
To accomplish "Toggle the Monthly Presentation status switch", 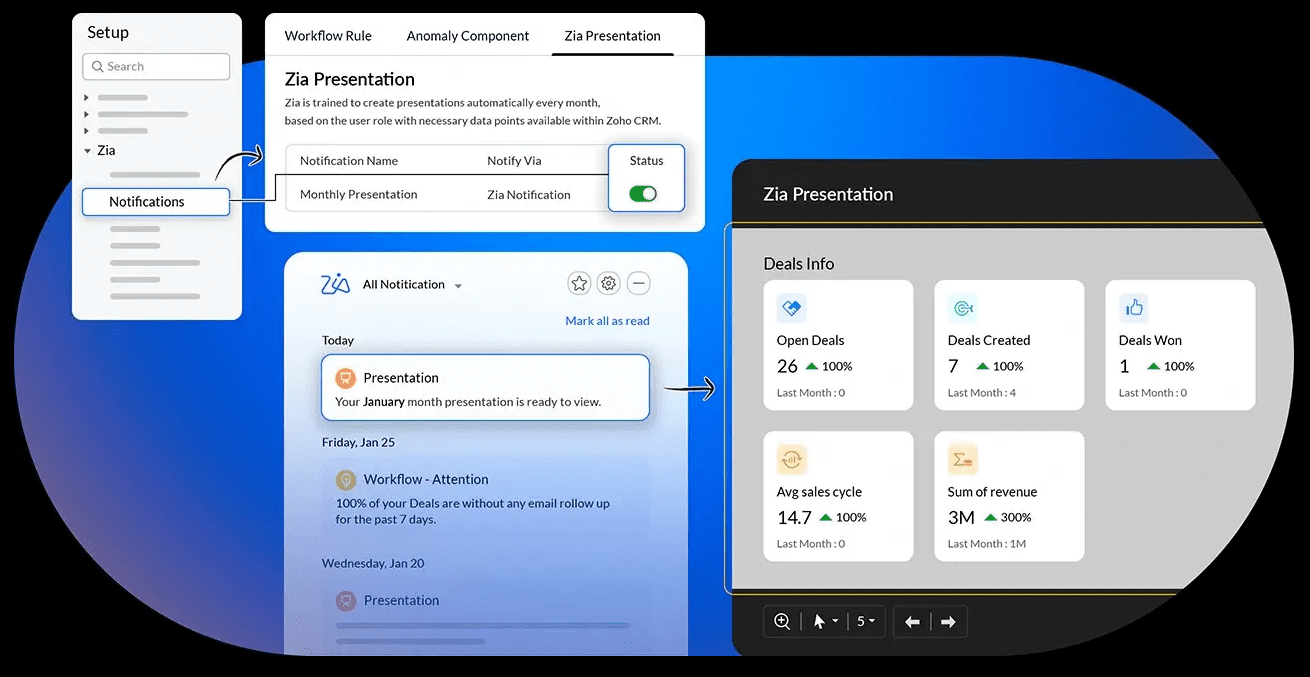I will pos(643,194).
